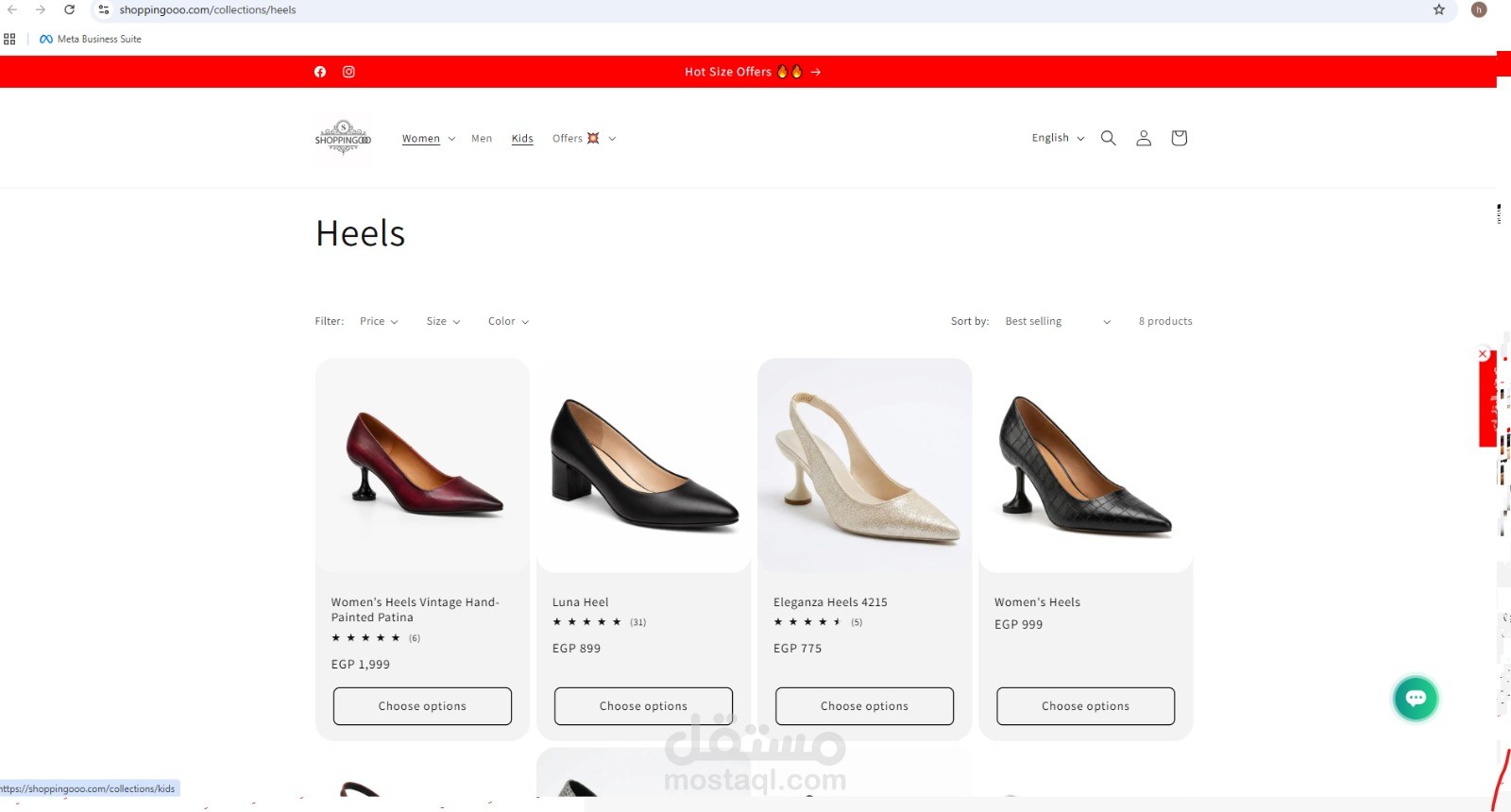Click the Luna Heel star rating

click(586, 622)
